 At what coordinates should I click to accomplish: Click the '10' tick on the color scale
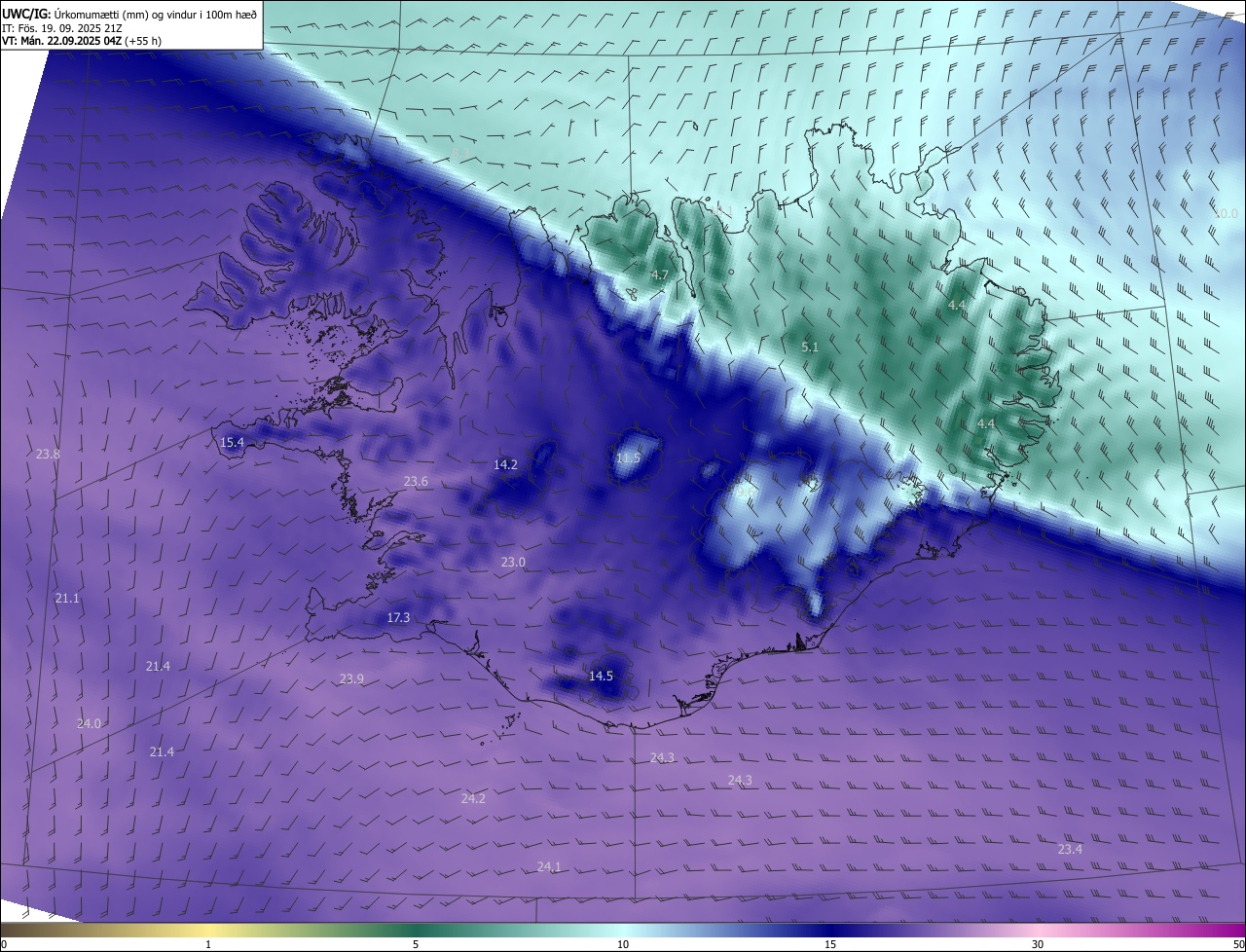pos(623,944)
